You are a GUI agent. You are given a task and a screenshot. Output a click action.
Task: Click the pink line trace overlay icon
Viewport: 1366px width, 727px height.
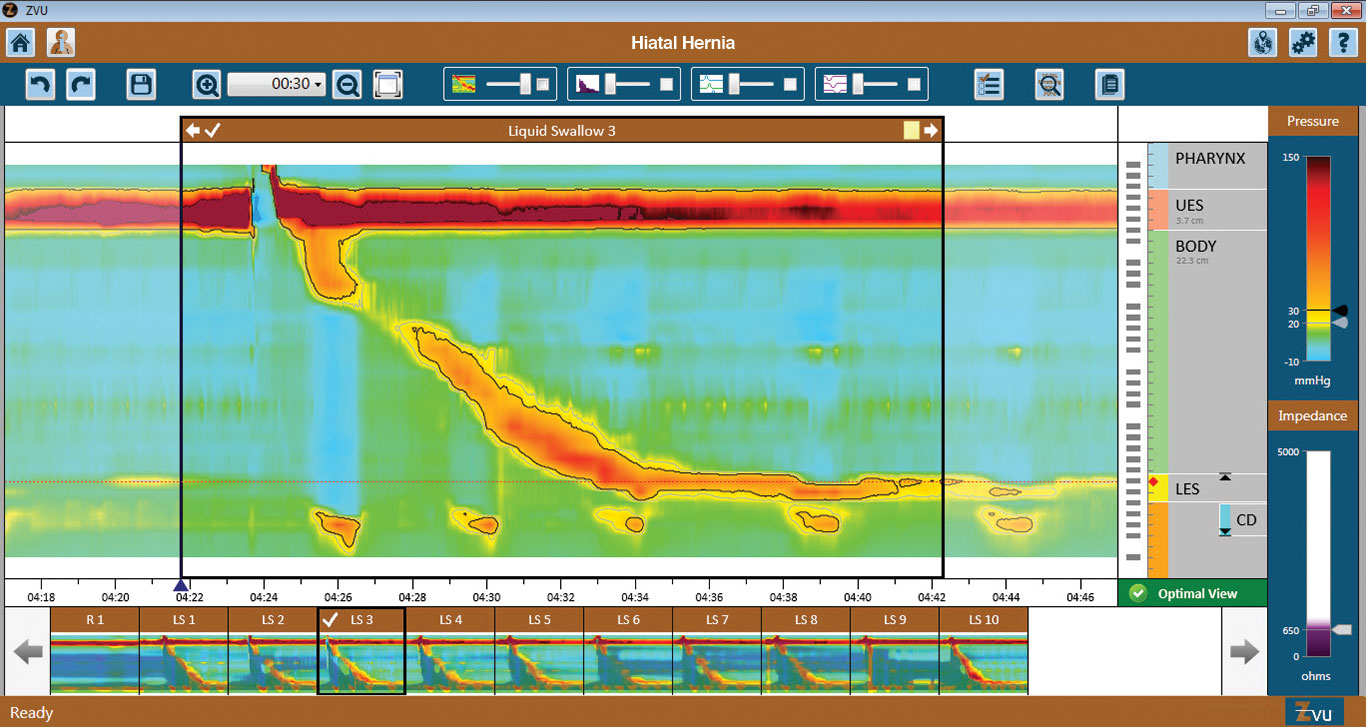coord(835,85)
